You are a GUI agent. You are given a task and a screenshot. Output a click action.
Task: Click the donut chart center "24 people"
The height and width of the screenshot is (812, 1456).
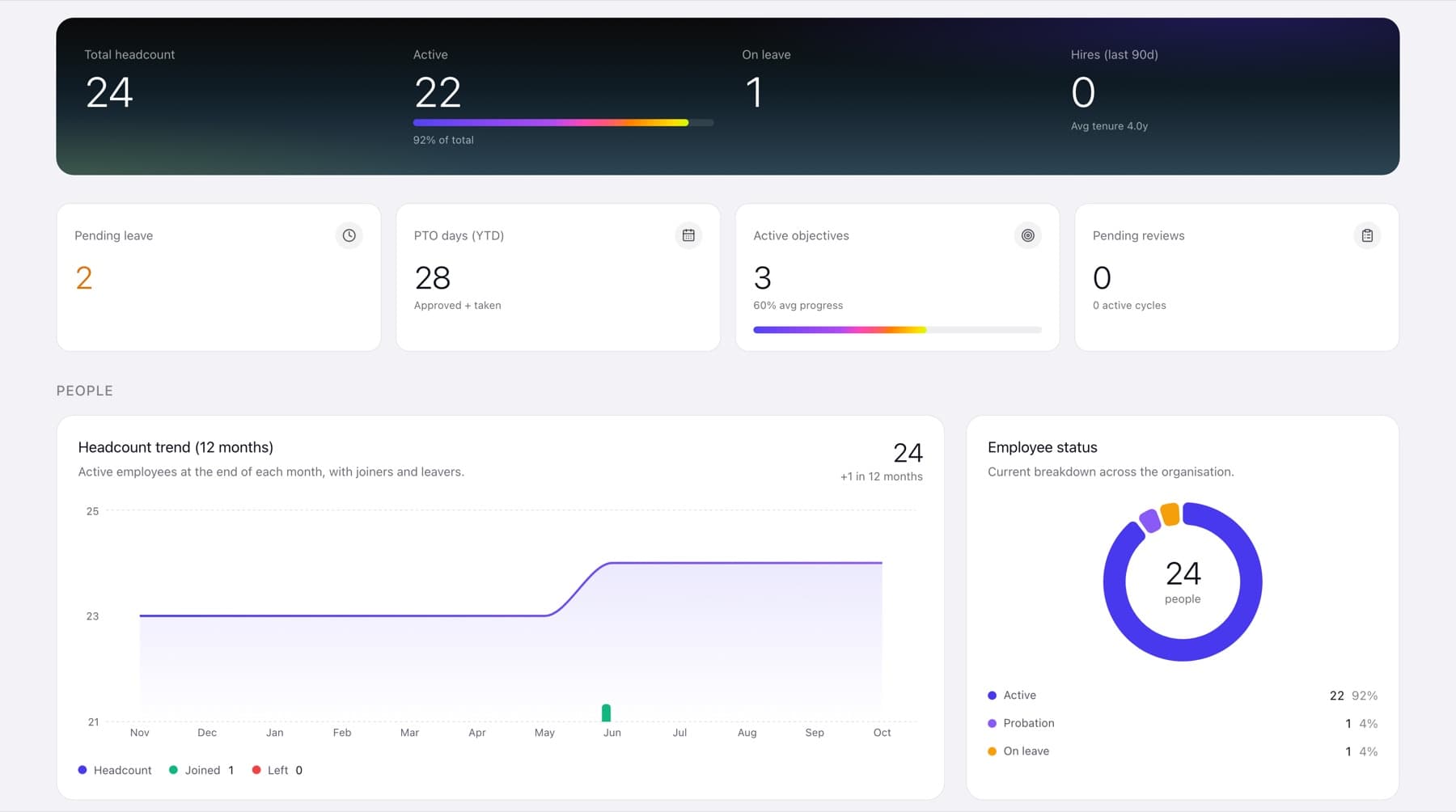coord(1183,582)
